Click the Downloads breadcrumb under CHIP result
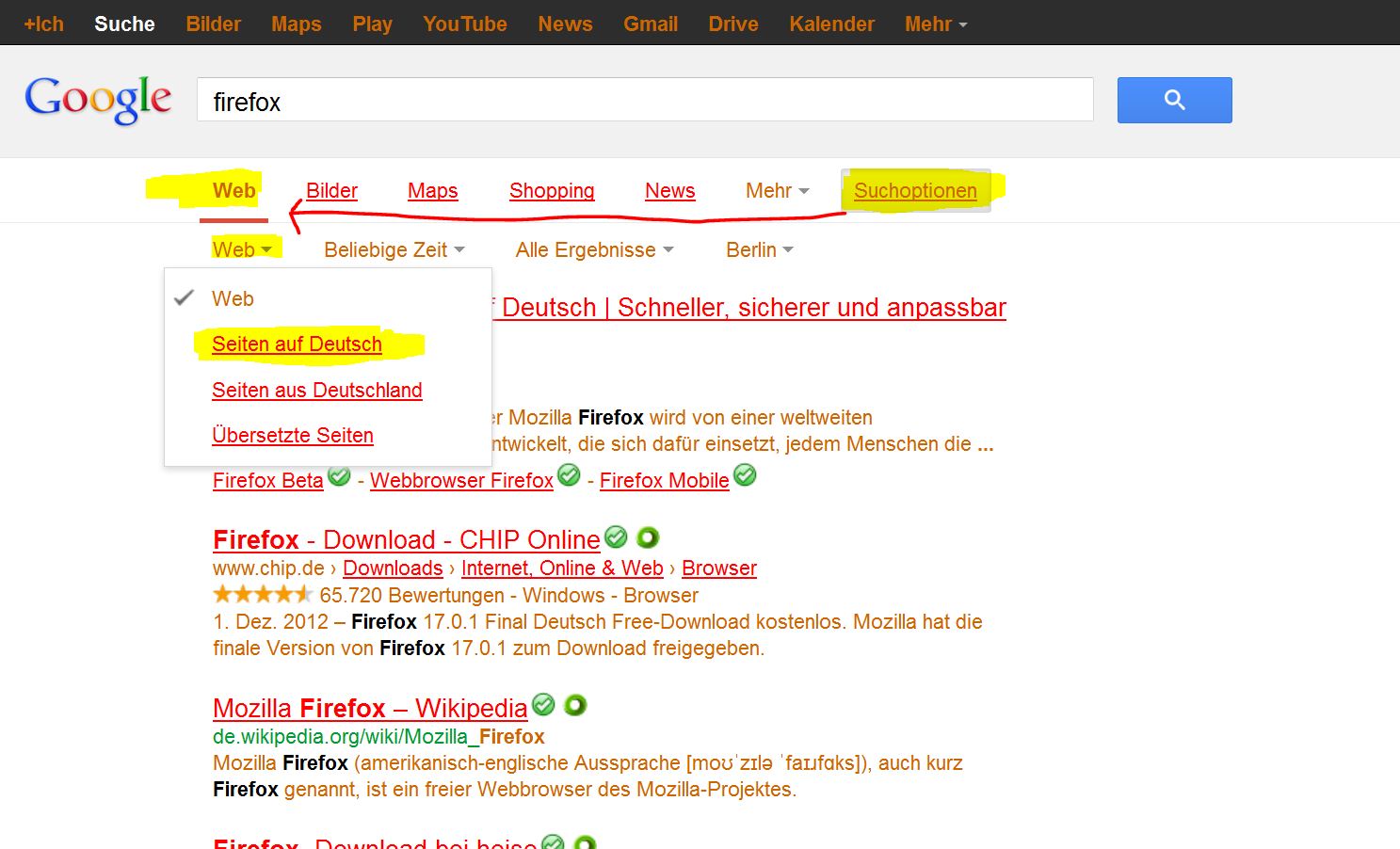This screenshot has width=1400, height=849. pos(393,569)
